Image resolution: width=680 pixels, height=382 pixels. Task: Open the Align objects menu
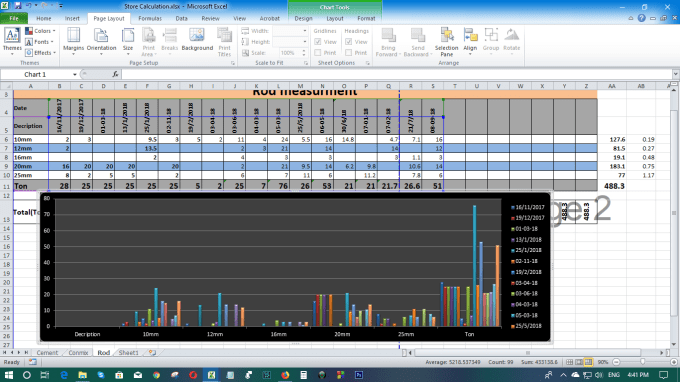(x=470, y=42)
